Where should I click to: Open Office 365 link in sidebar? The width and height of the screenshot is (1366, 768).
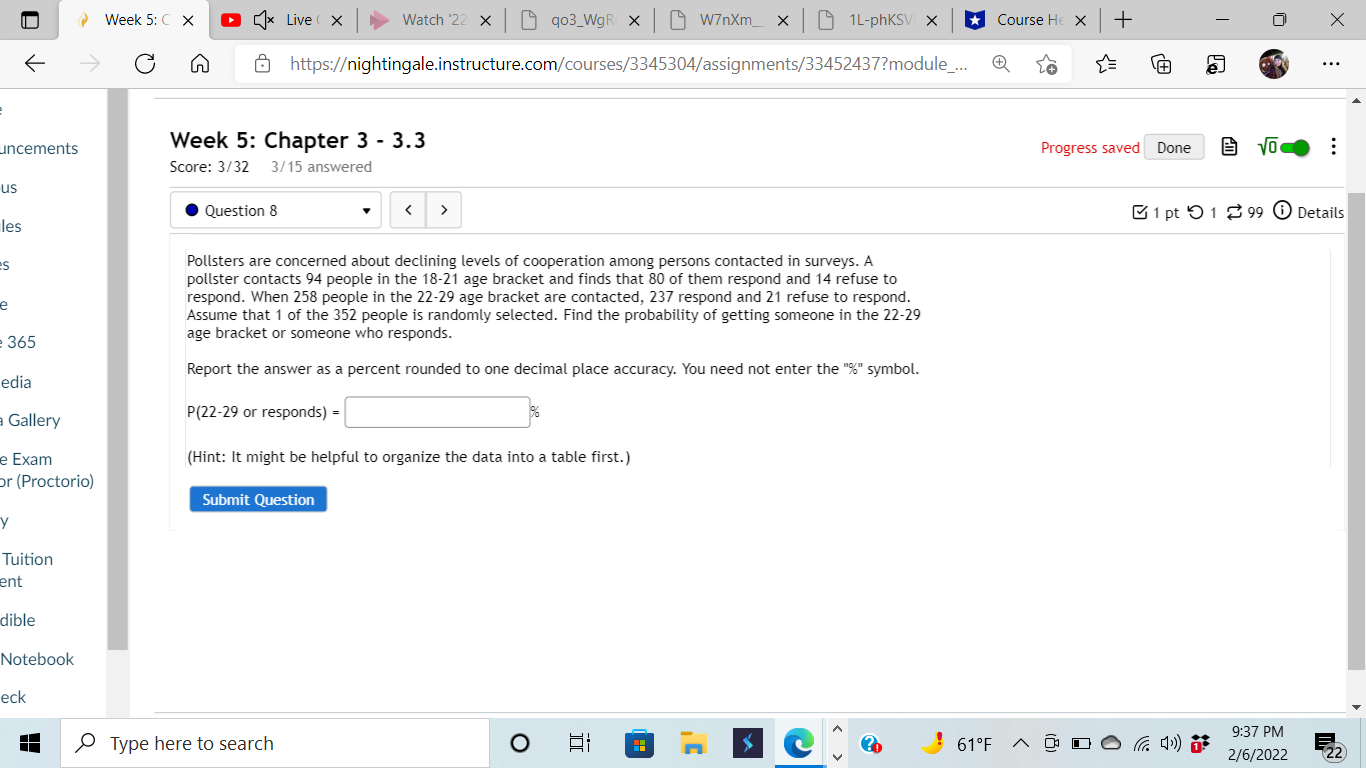(x=18, y=342)
